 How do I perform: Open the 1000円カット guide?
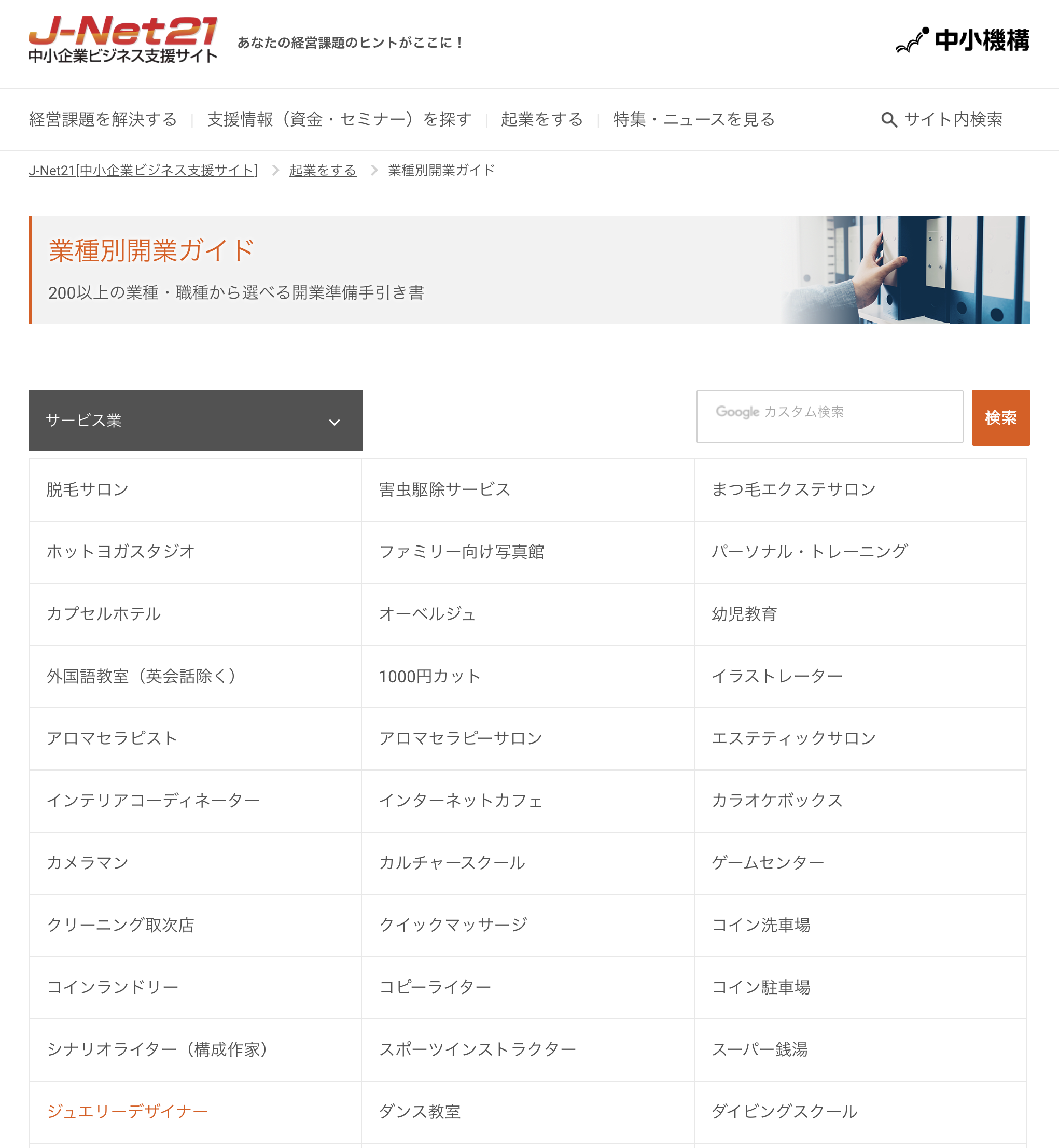pos(528,677)
